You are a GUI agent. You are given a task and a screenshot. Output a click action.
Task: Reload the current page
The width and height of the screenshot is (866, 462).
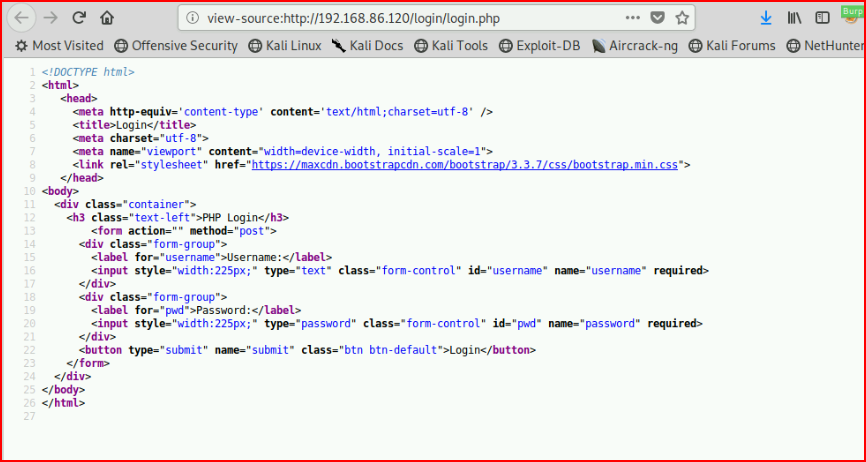pos(79,18)
